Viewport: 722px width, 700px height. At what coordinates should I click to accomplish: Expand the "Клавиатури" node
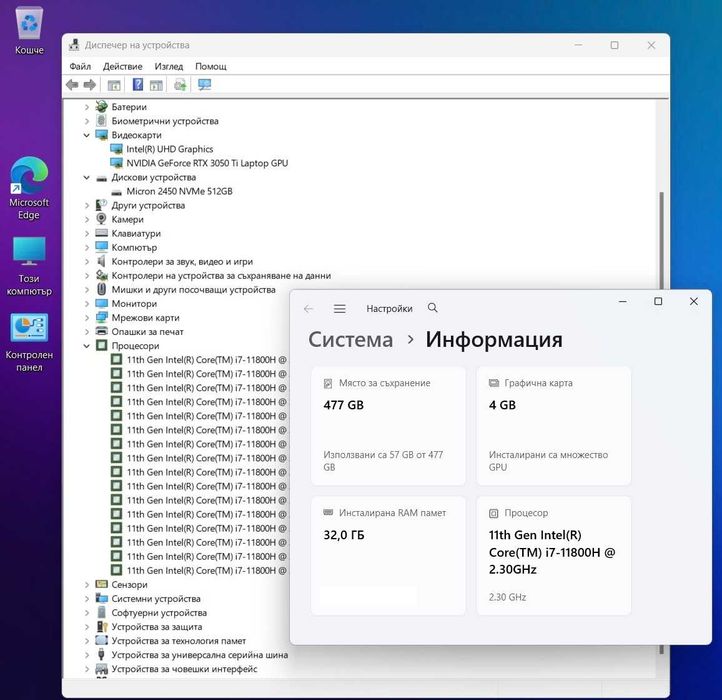[x=87, y=233]
